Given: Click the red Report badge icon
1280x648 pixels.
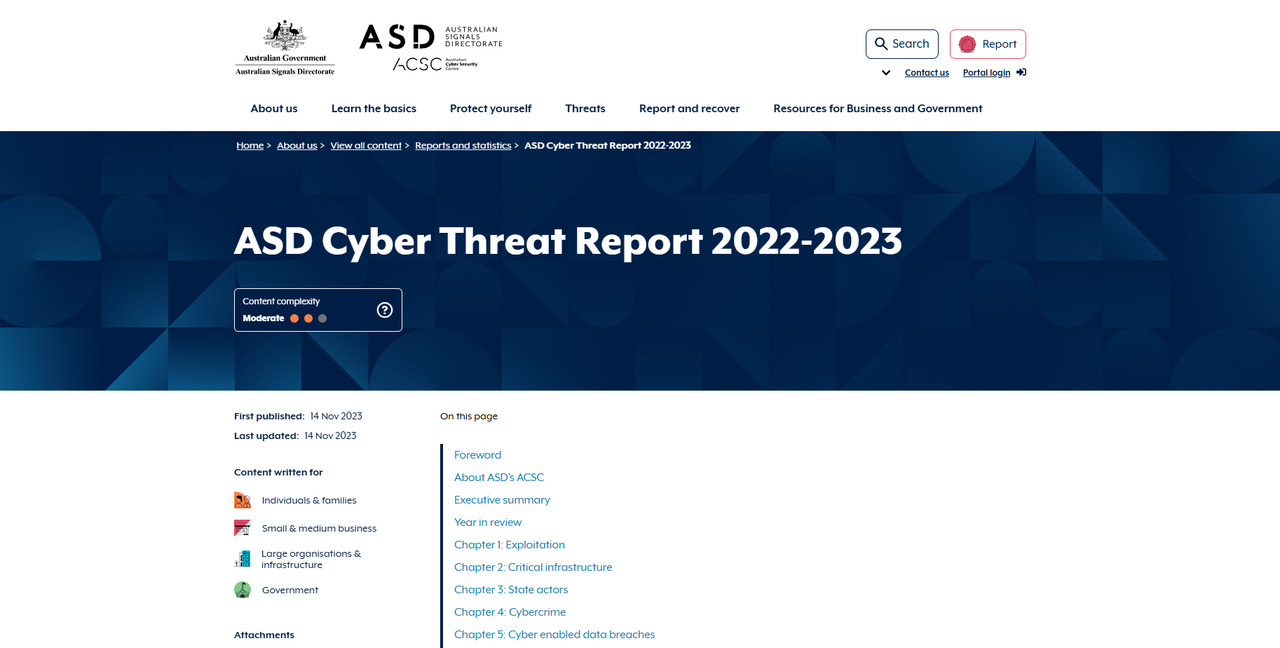Looking at the screenshot, I should pos(967,44).
